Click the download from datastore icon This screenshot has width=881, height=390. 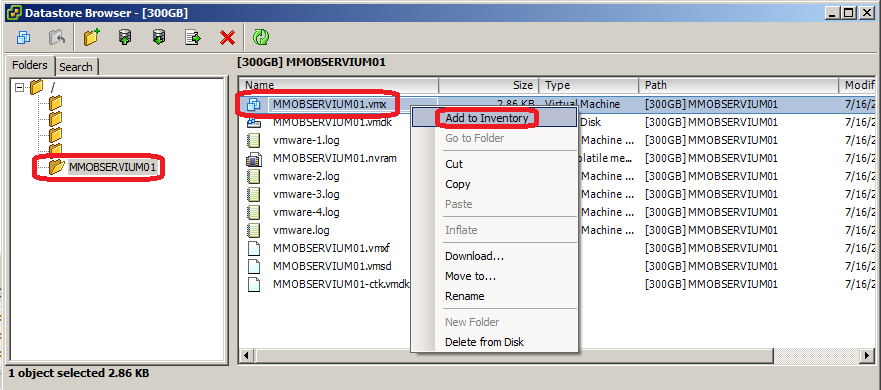(x=160, y=38)
